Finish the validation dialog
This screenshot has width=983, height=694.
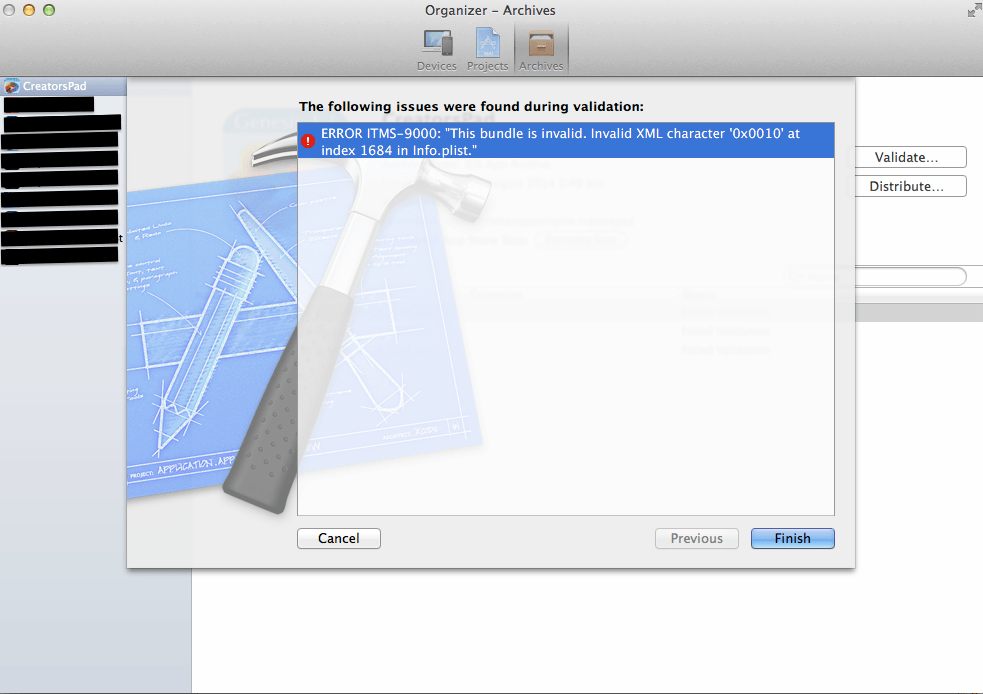tap(792, 539)
